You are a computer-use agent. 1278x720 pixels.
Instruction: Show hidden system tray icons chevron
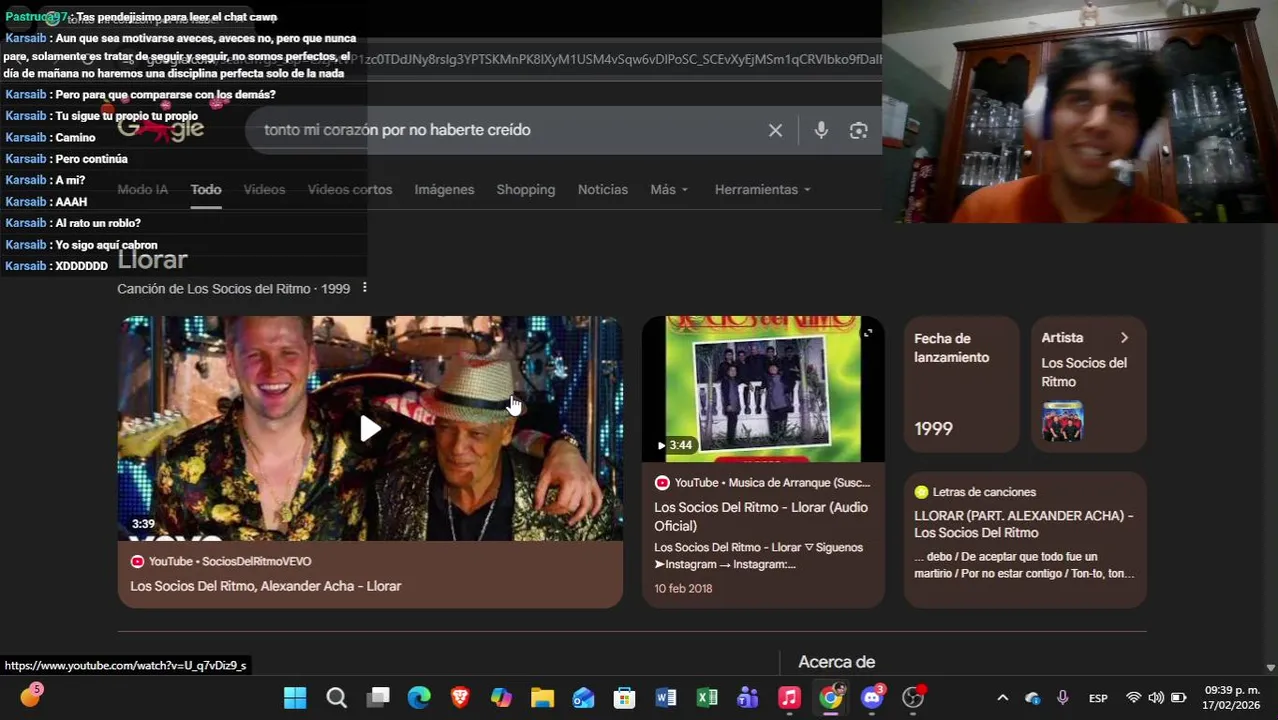click(1002, 698)
